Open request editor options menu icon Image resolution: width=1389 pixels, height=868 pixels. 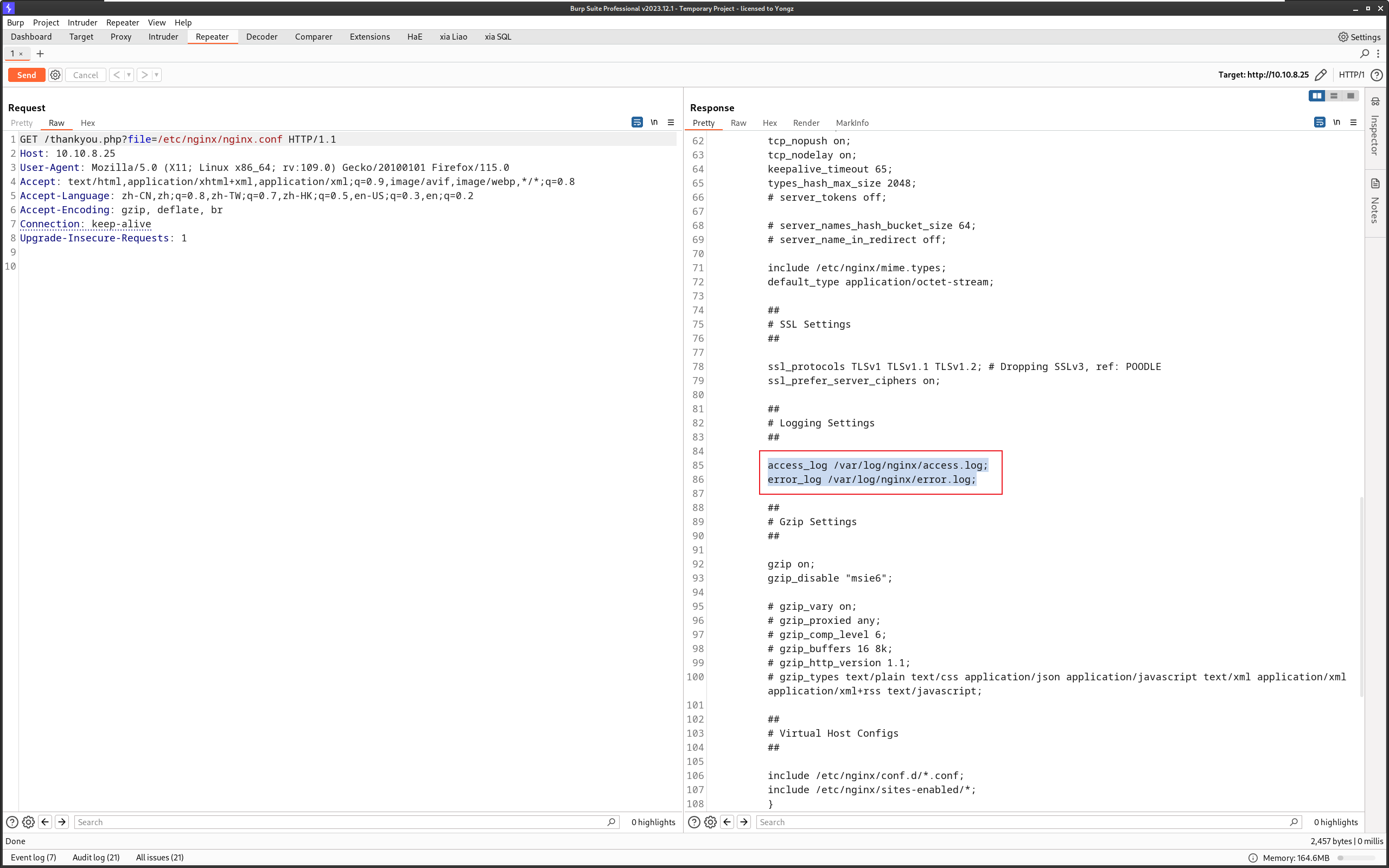click(x=671, y=123)
